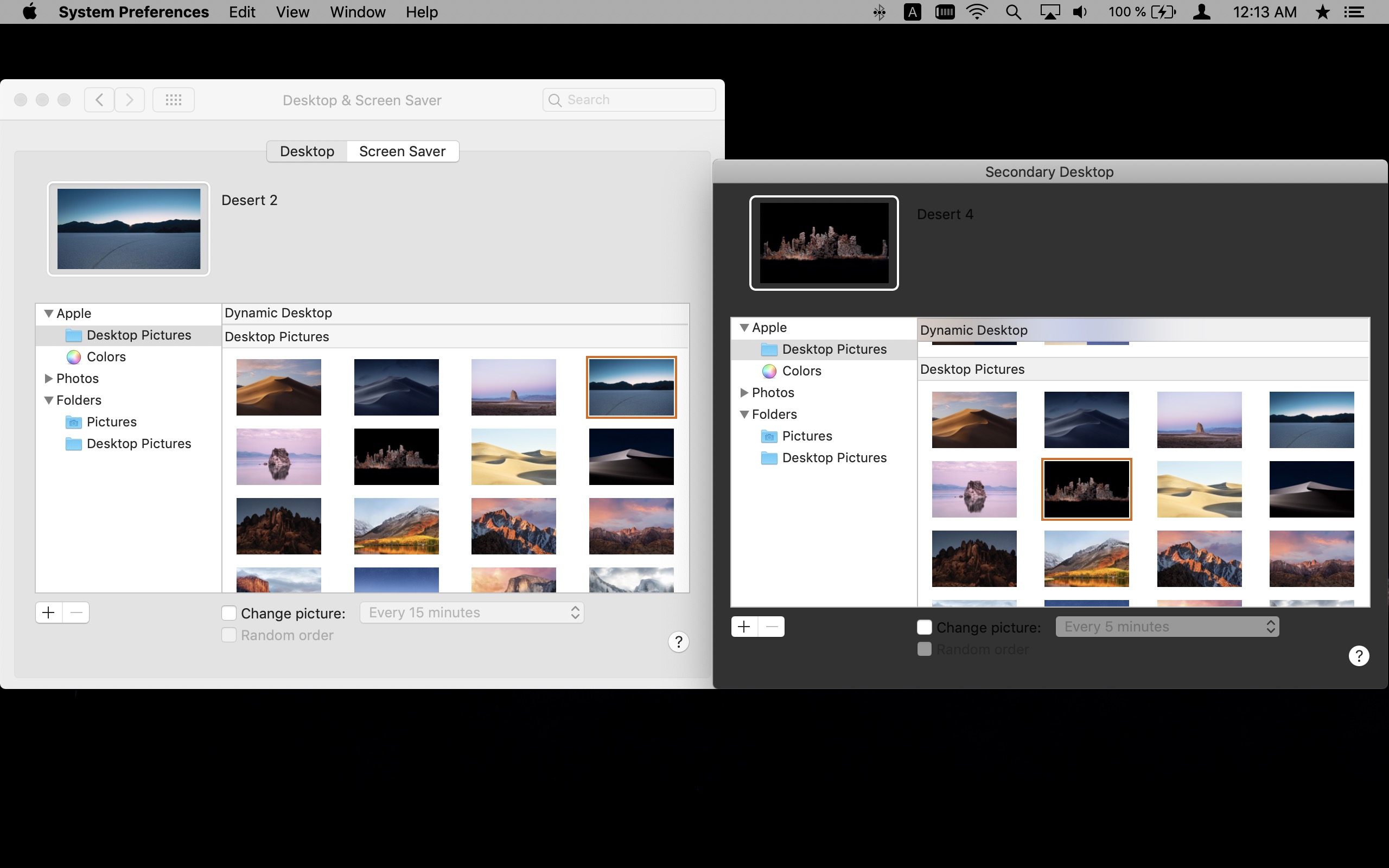Open Spotlight search in the menu bar

point(1013,12)
